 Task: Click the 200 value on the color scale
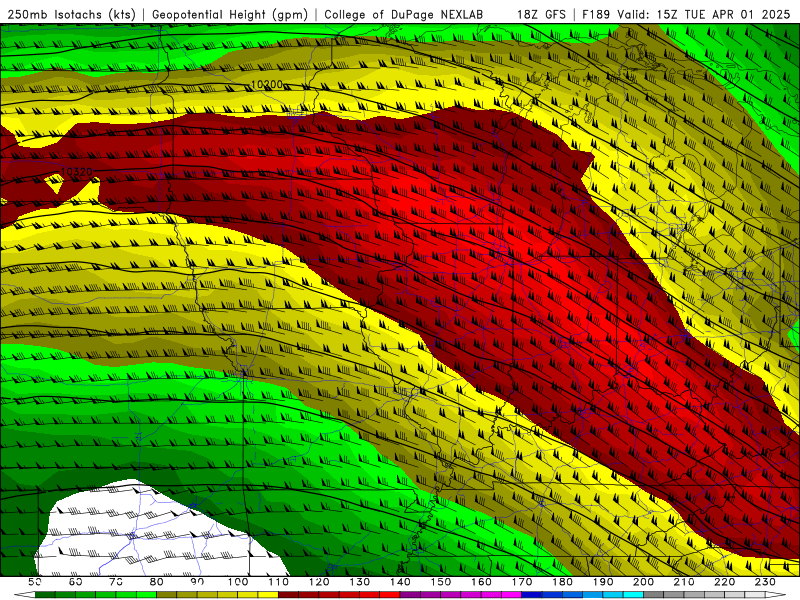point(643,582)
